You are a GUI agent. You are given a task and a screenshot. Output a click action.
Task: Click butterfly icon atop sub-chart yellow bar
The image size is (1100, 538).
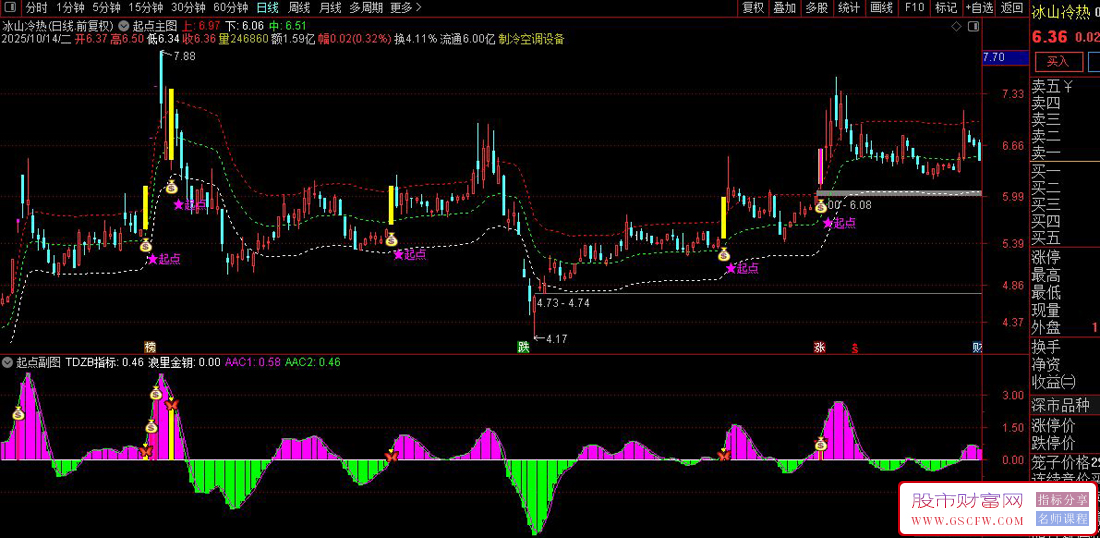(171, 404)
